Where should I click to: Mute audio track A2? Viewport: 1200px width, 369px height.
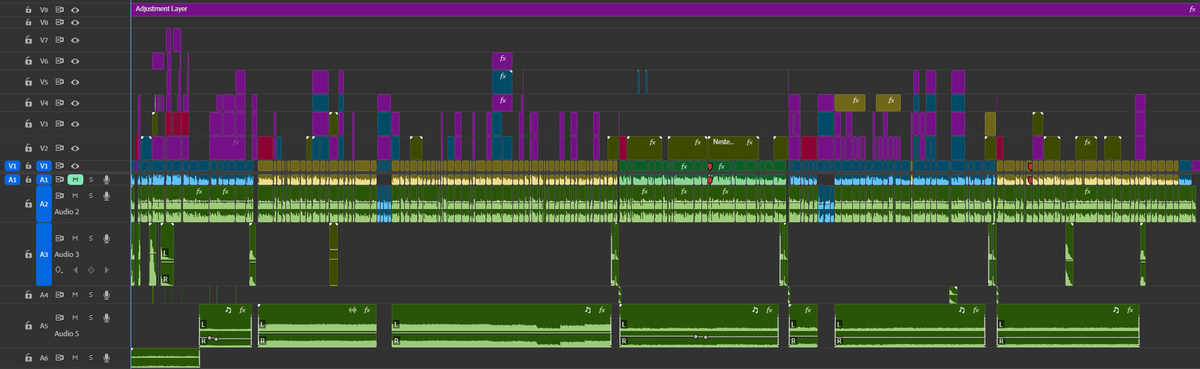76,195
